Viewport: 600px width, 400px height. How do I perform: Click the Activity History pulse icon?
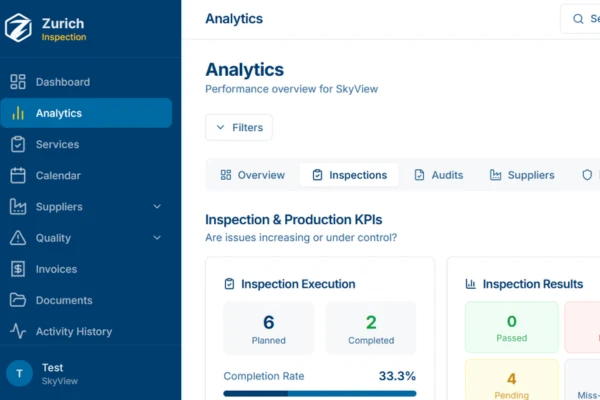coord(18,331)
